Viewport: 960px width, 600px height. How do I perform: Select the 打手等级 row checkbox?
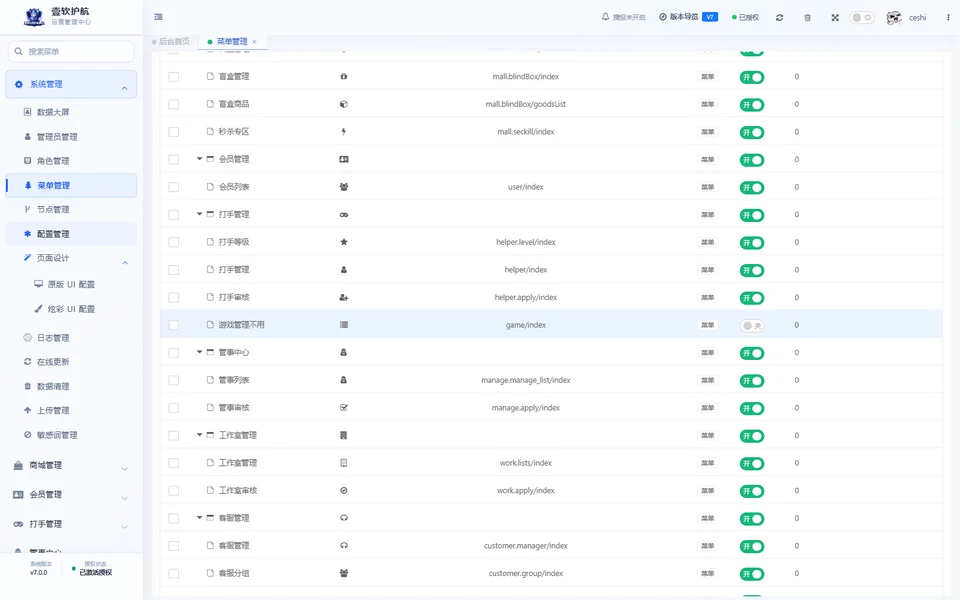click(174, 242)
